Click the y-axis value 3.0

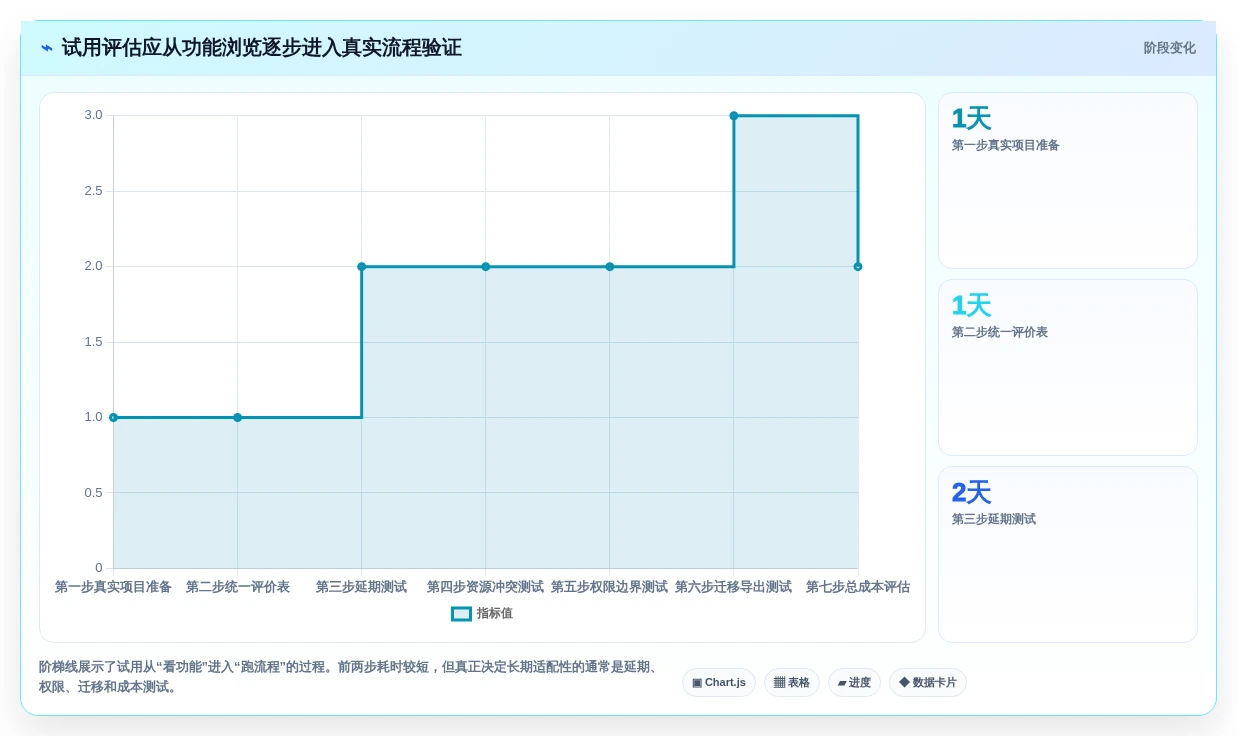click(x=93, y=115)
